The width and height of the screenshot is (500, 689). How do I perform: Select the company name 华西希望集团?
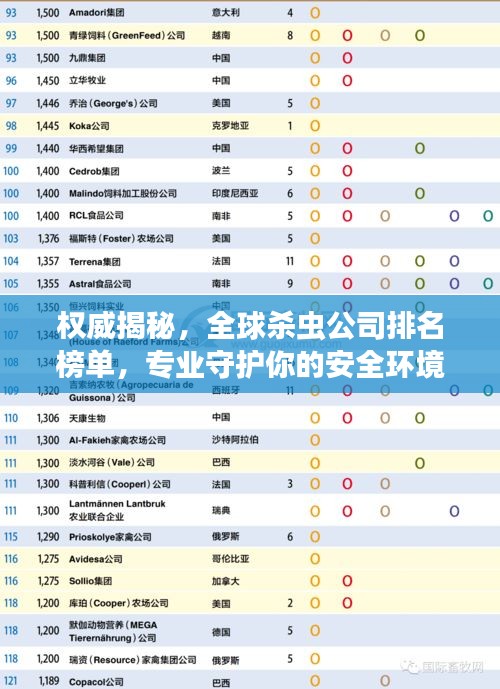(x=96, y=149)
